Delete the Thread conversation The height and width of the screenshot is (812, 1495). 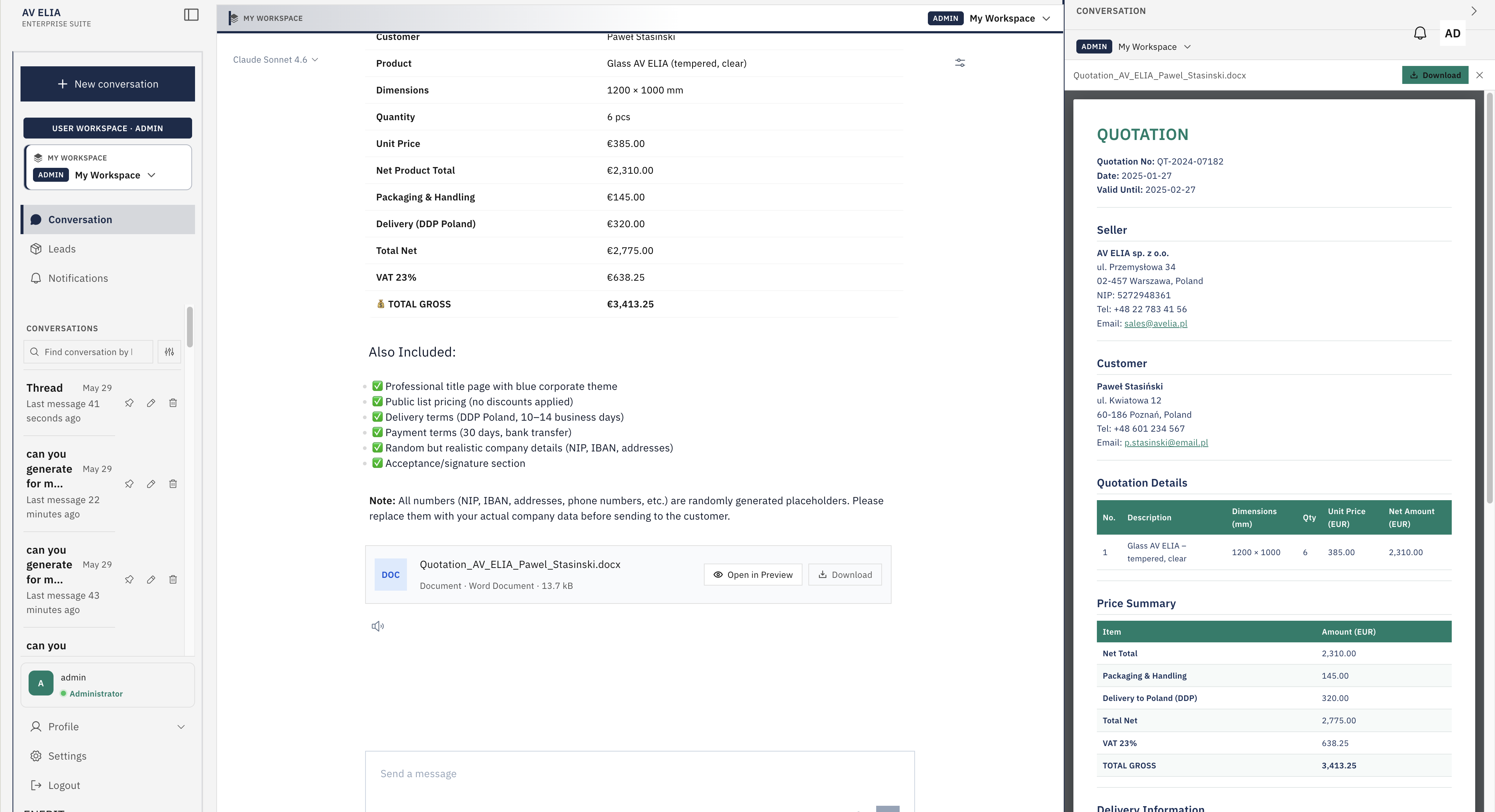[x=173, y=403]
